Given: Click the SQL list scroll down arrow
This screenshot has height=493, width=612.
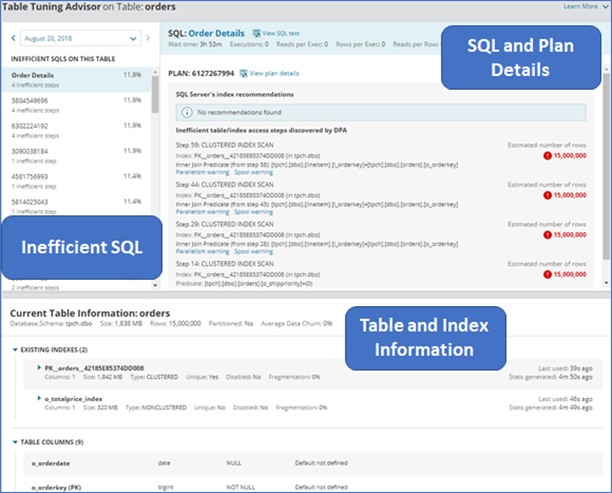Looking at the screenshot, I should click(x=155, y=285).
